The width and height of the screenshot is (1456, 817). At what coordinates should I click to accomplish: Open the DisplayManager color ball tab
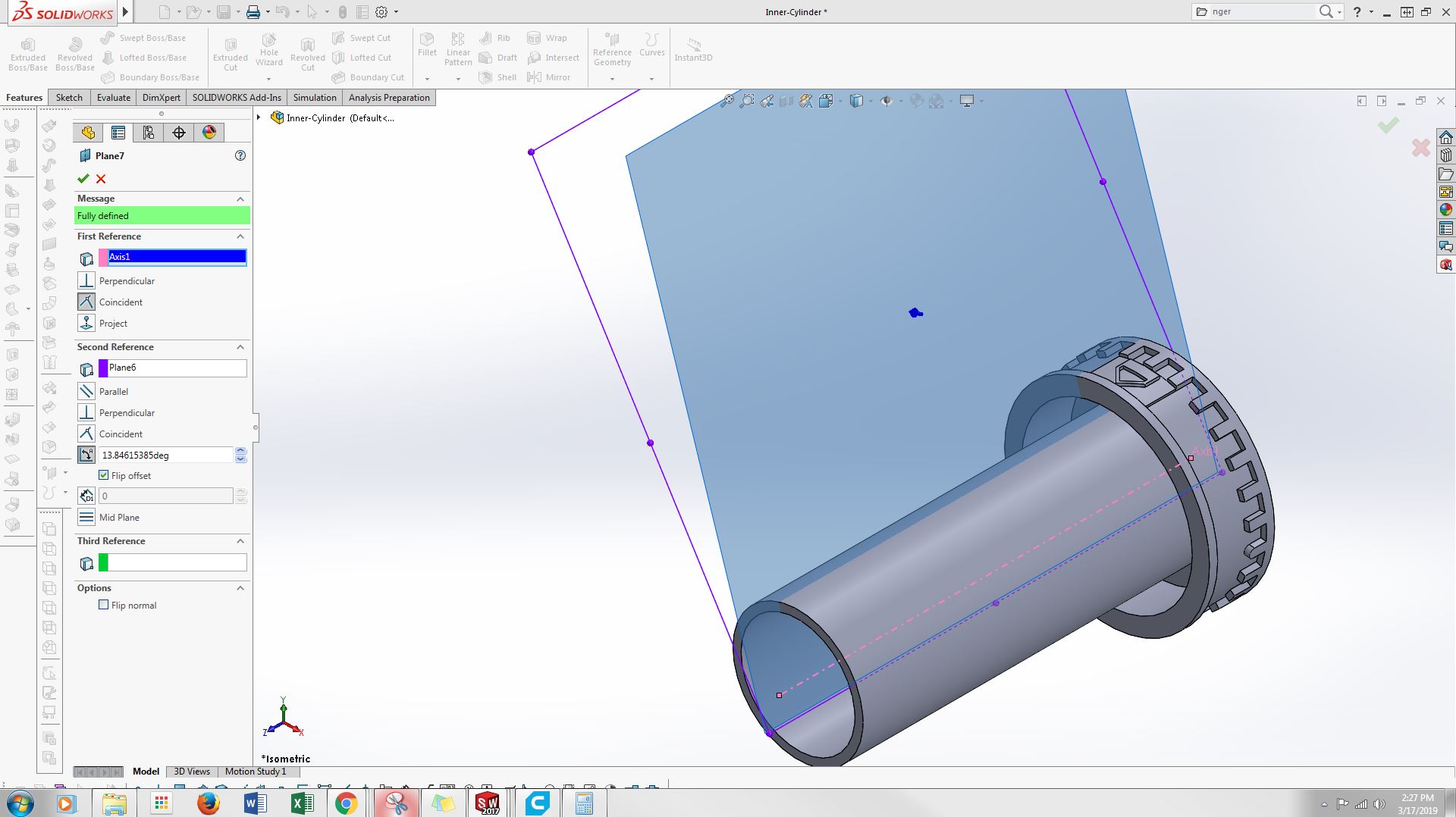[x=209, y=133]
